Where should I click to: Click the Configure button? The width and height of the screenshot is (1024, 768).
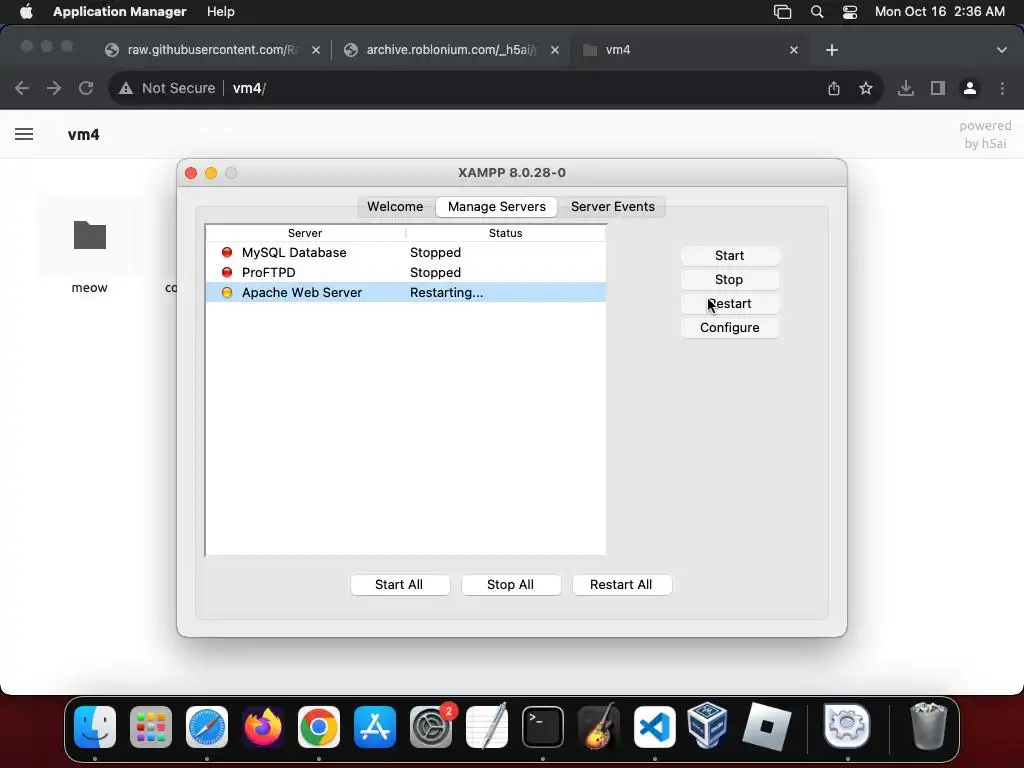pyautogui.click(x=729, y=327)
